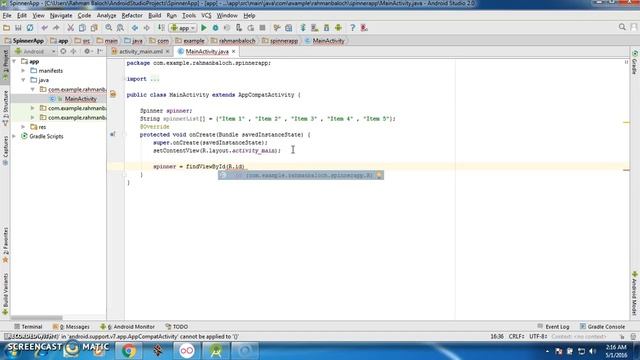Click the Paste toolbar icon

[x=94, y=28]
